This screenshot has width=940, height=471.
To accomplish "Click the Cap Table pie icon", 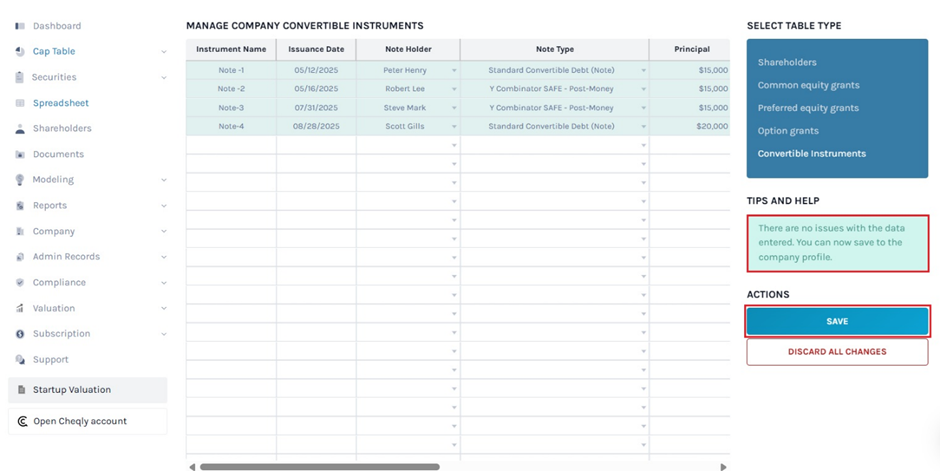I will [x=20, y=51].
